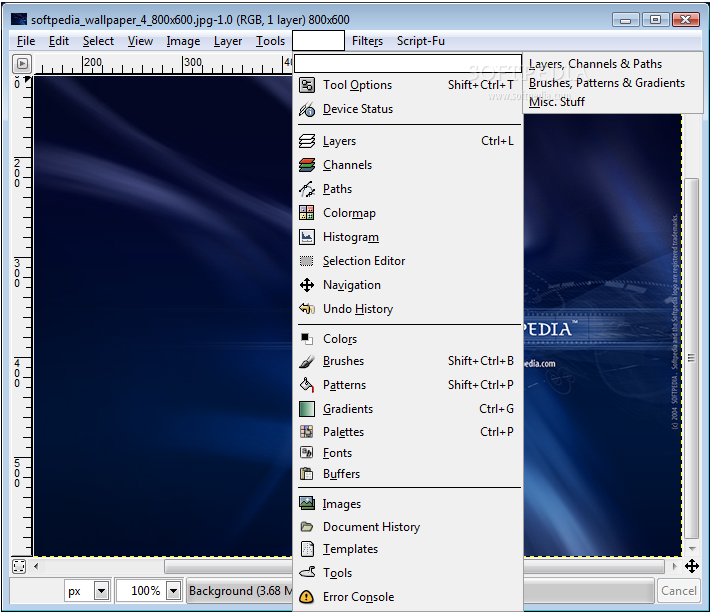Select Histogram menu entry
This screenshot has width=710, height=614.
409,237
